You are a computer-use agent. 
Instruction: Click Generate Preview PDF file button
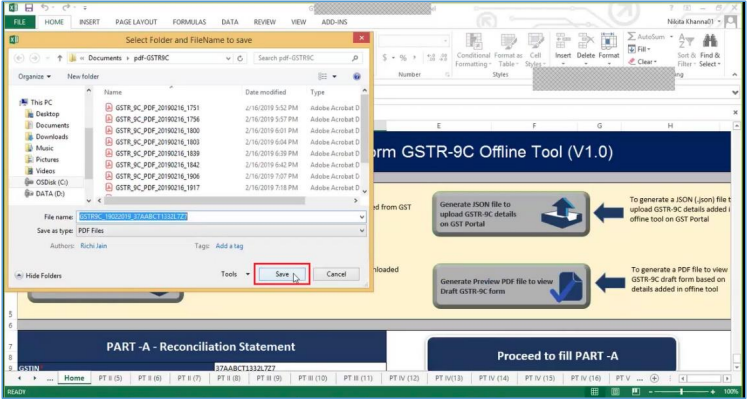point(511,286)
